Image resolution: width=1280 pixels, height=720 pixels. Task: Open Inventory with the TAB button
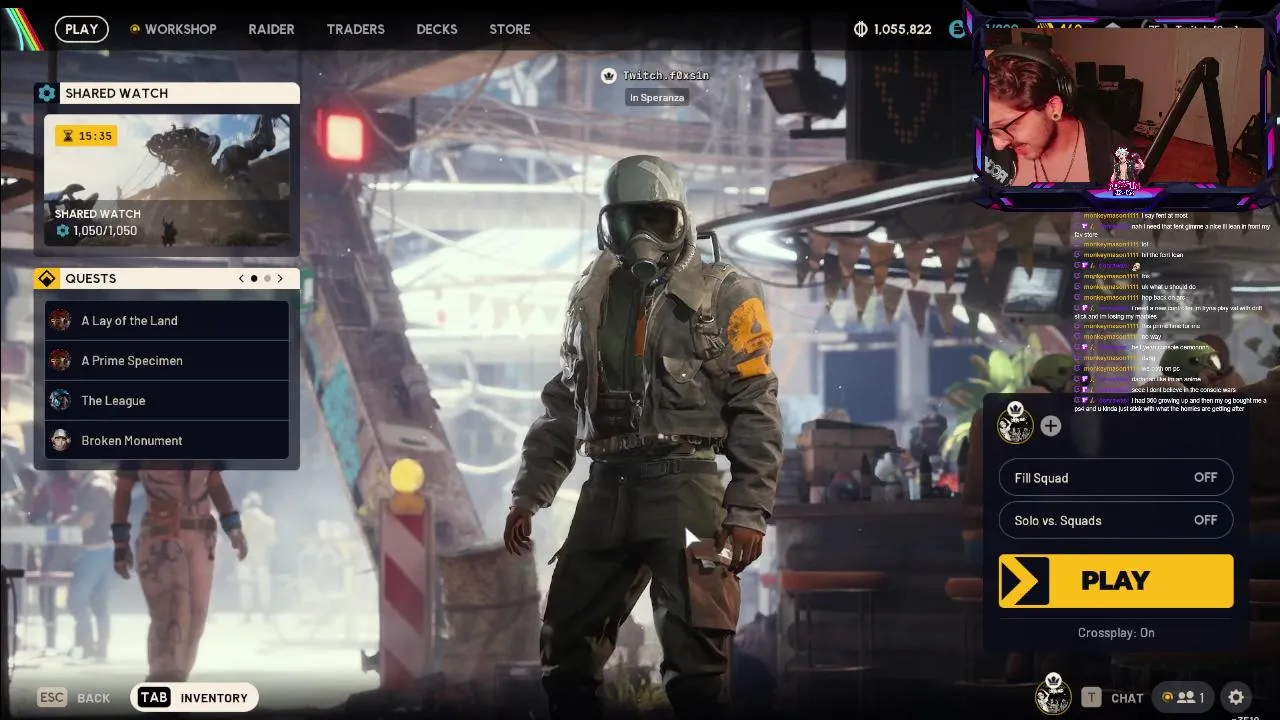pos(194,698)
